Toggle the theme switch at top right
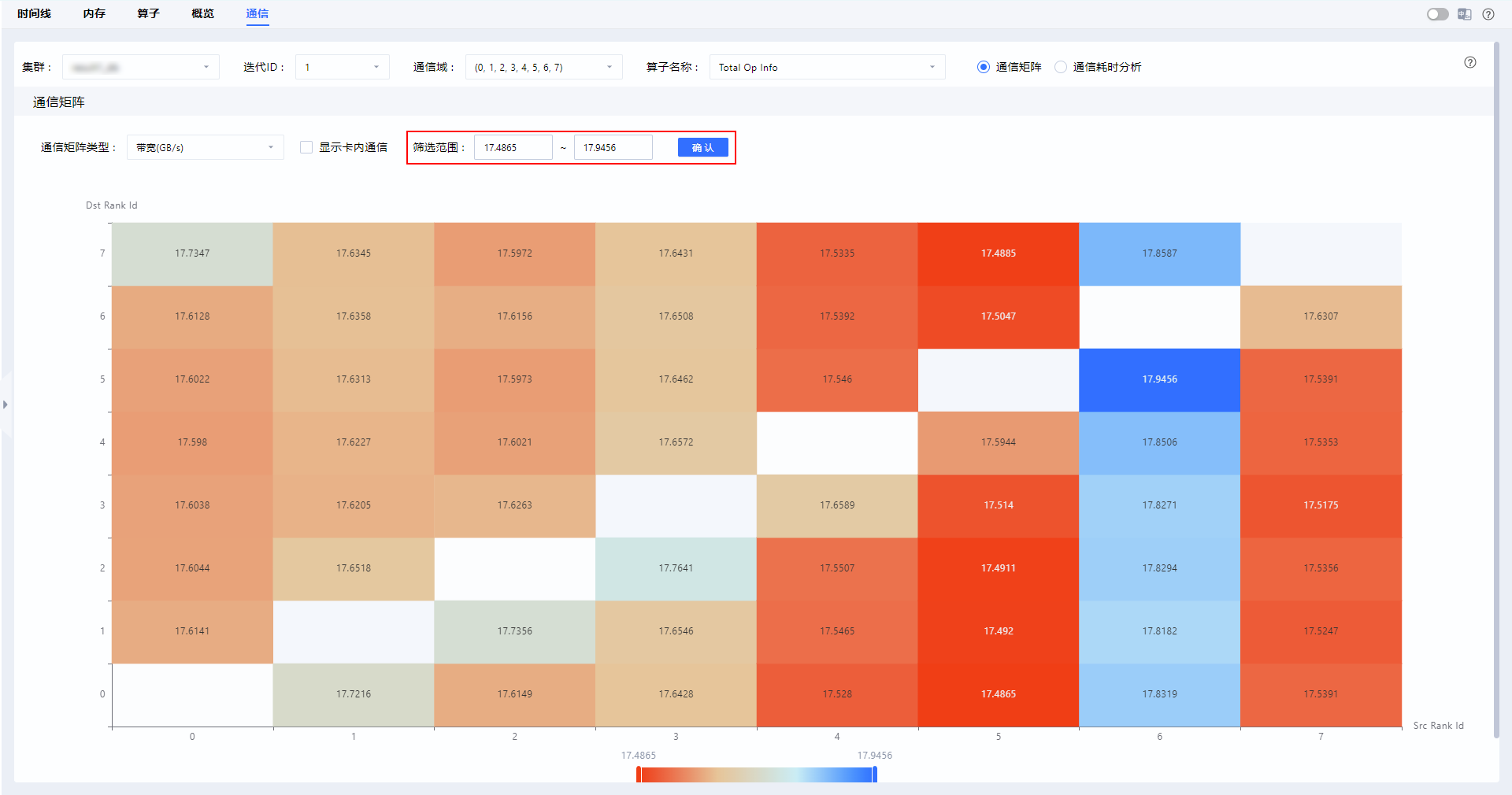This screenshot has width=1512, height=795. [x=1437, y=14]
